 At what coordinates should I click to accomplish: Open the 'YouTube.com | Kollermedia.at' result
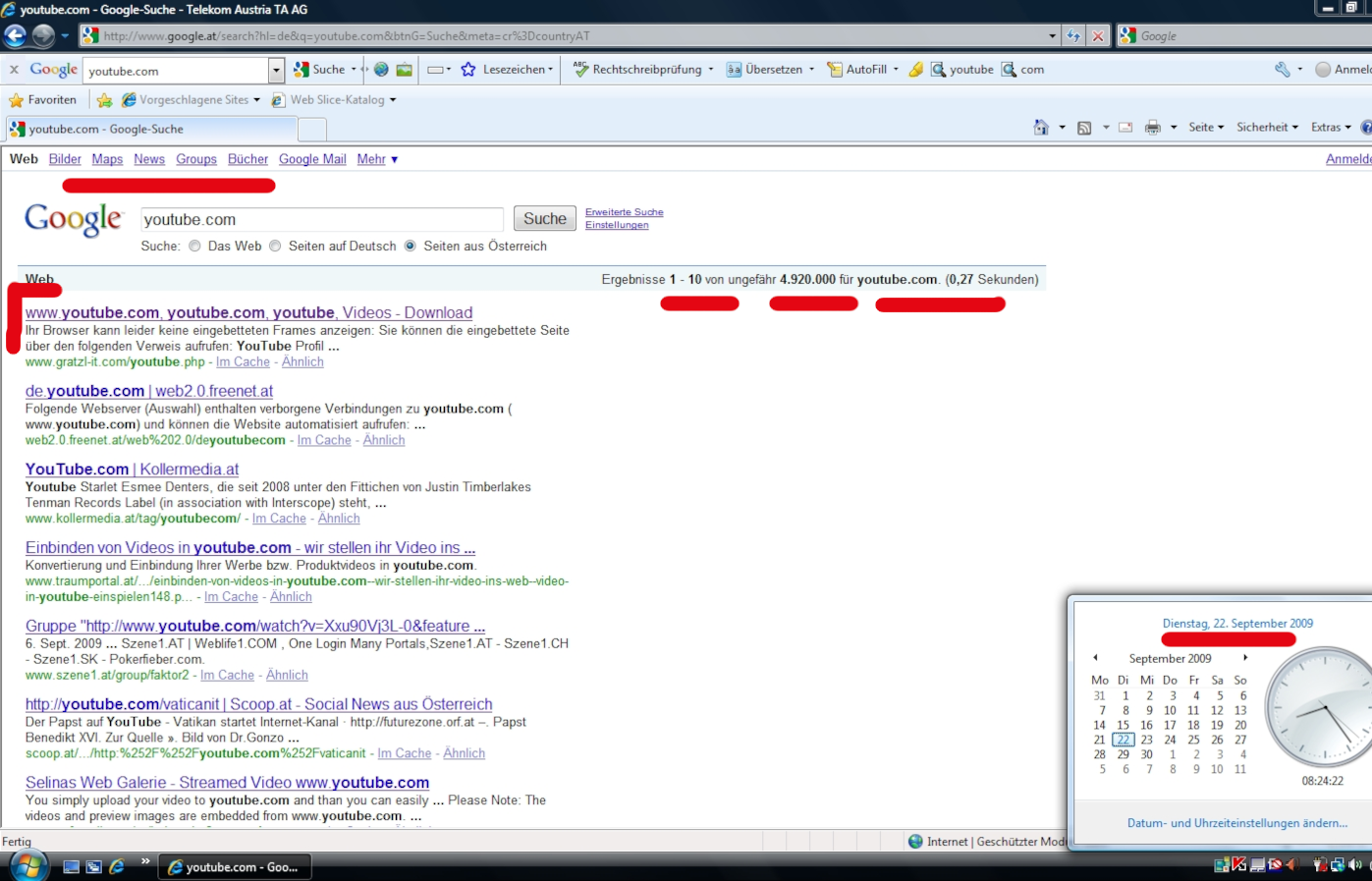pos(133,469)
